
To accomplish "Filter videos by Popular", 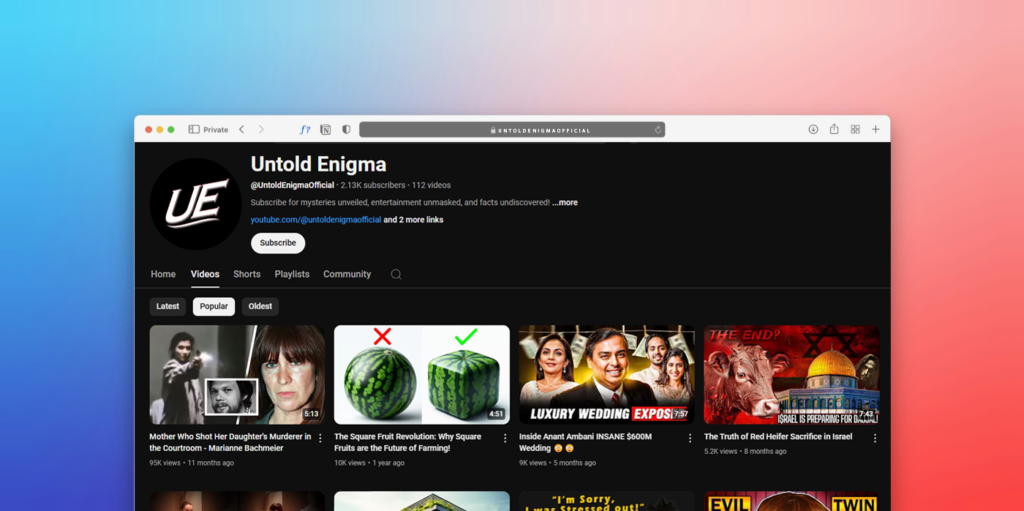I will tap(214, 306).
